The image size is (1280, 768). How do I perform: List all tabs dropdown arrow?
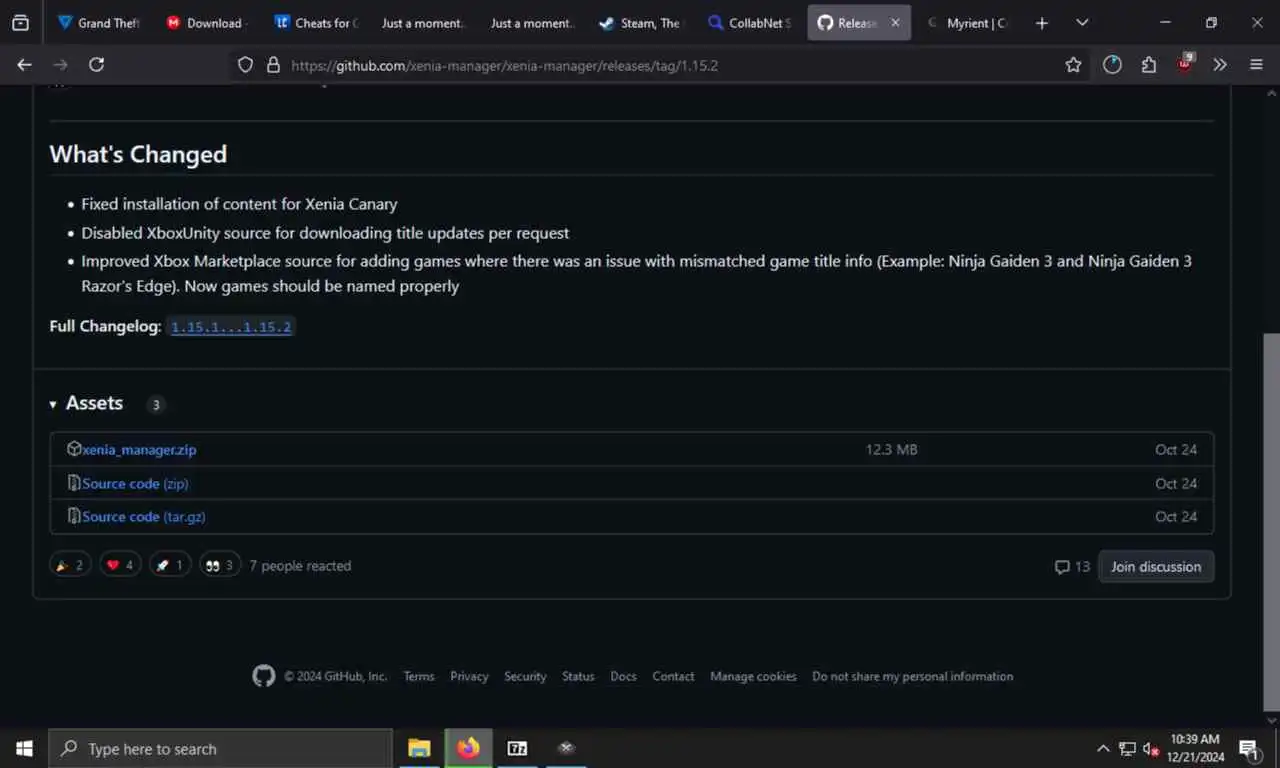click(1082, 23)
